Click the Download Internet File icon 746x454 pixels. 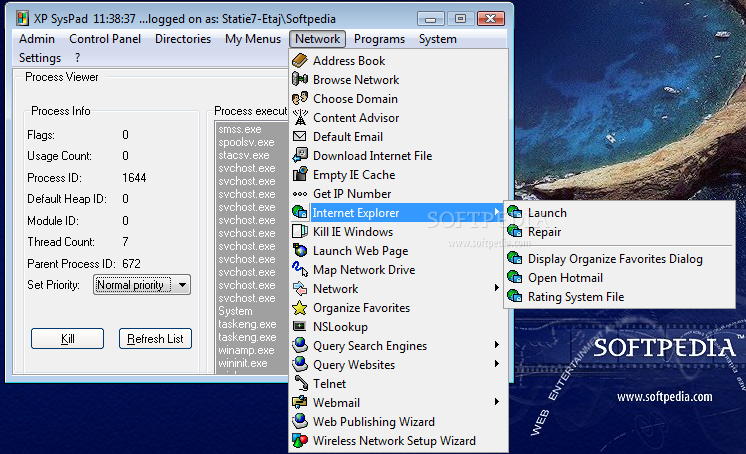(300, 156)
